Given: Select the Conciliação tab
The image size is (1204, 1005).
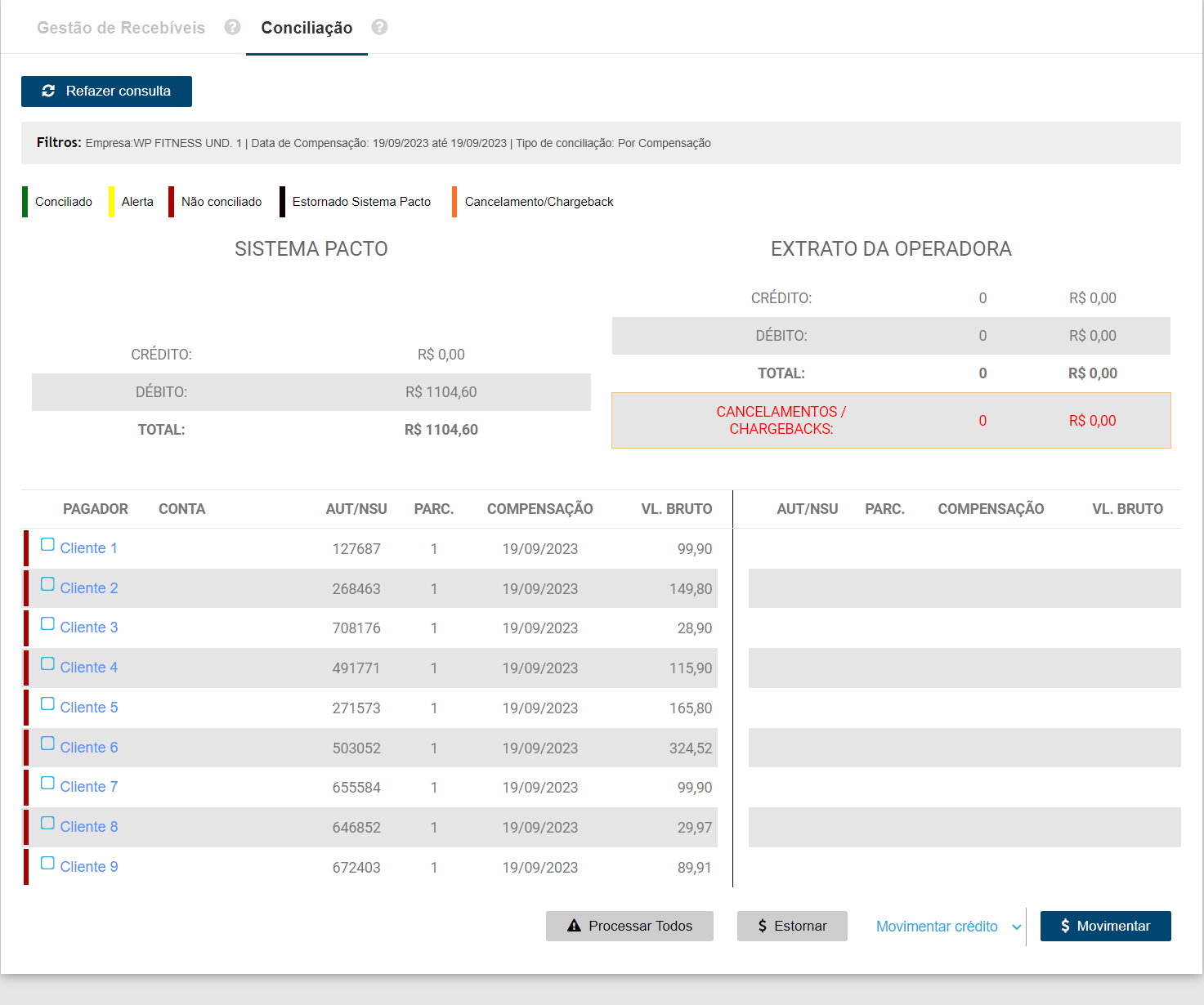Looking at the screenshot, I should tap(307, 28).
